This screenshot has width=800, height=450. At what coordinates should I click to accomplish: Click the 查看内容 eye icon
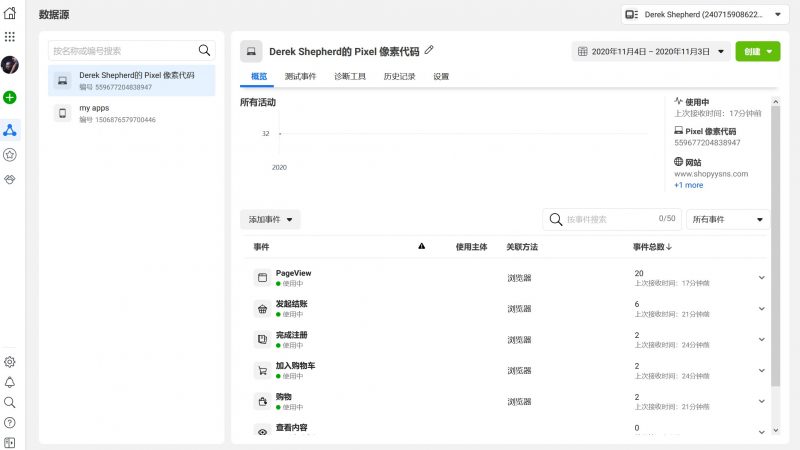point(262,432)
